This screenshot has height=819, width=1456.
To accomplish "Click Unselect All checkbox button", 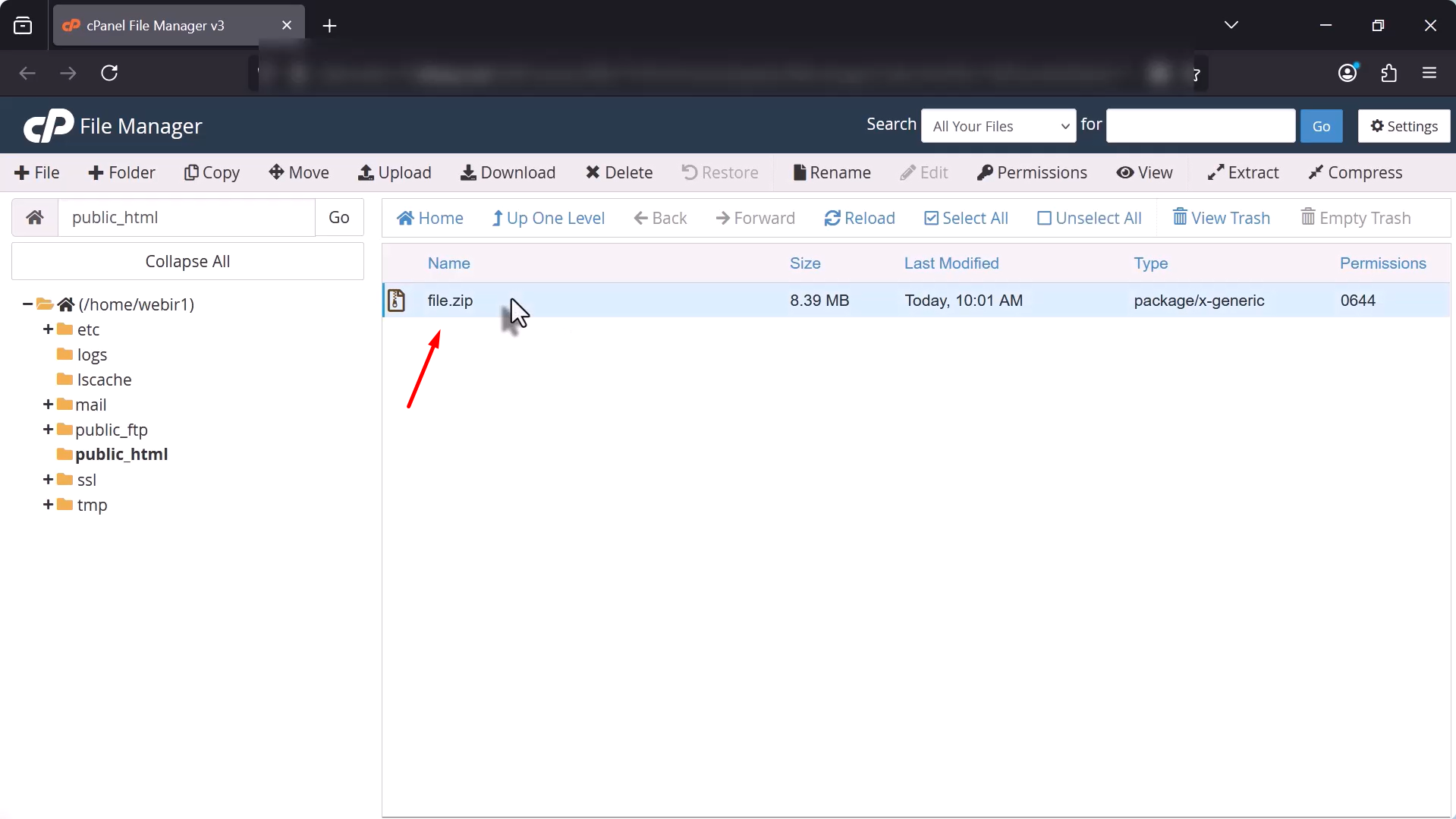I will tap(1089, 219).
